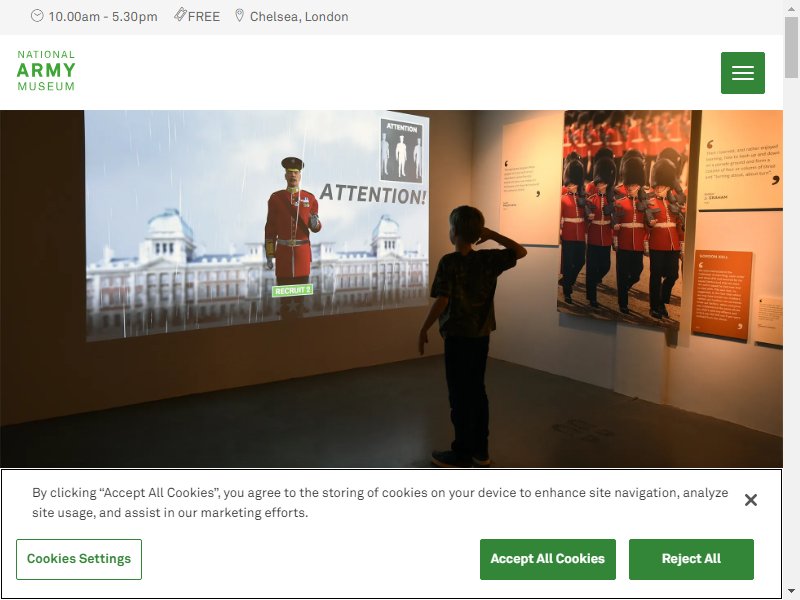Viewport: 800px width, 600px height.
Task: Click the clock icon by opening hours
Action: pyautogui.click(x=37, y=16)
